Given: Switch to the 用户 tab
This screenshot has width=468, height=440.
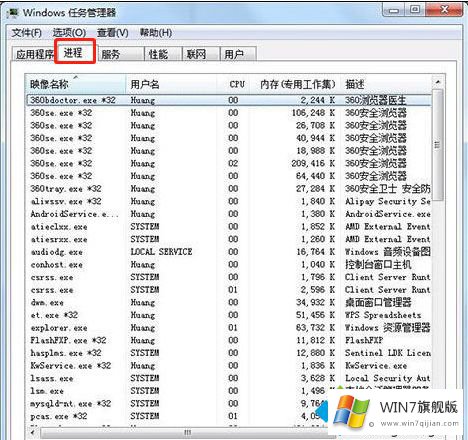Looking at the screenshot, I should pyautogui.click(x=238, y=54).
